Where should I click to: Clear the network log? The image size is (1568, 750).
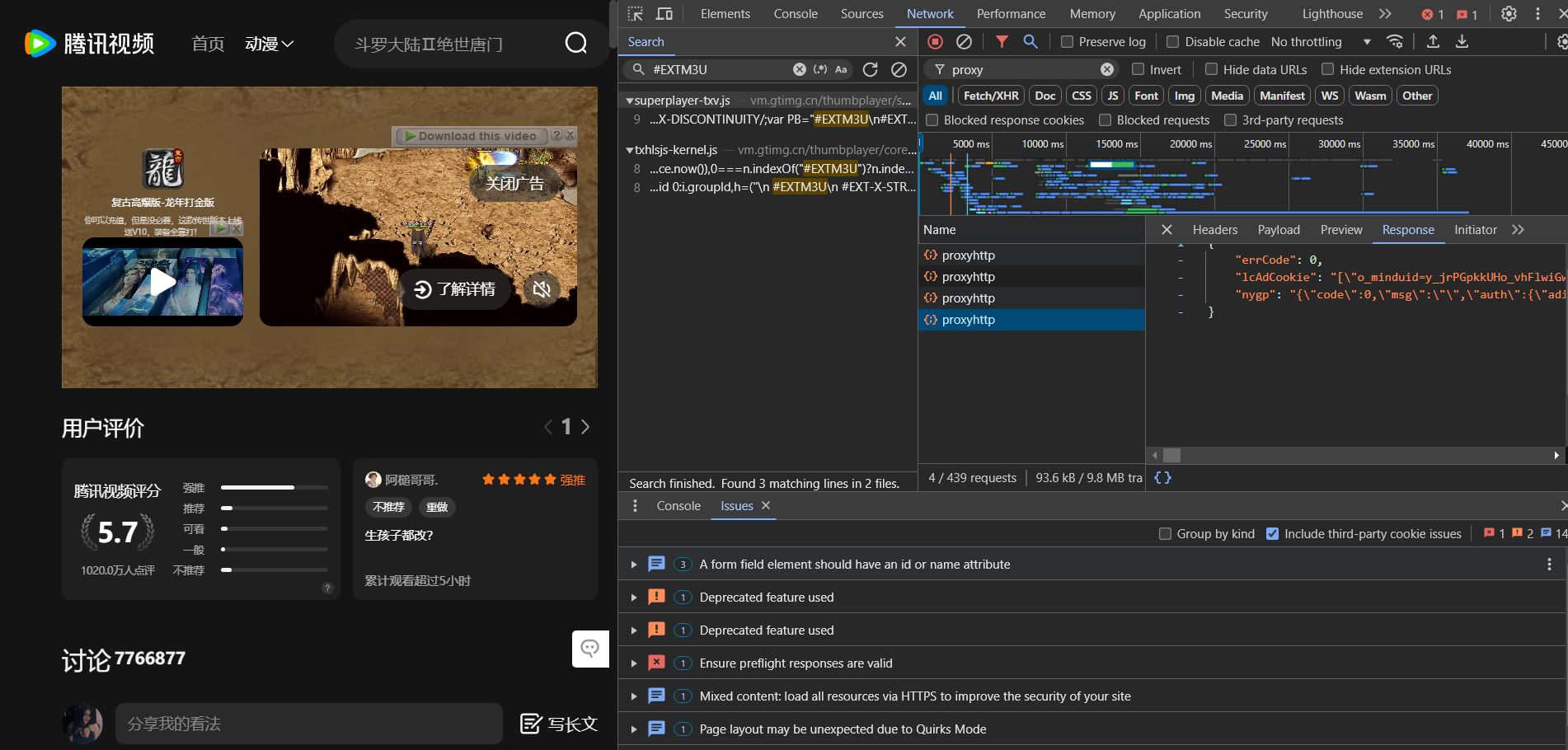click(964, 41)
